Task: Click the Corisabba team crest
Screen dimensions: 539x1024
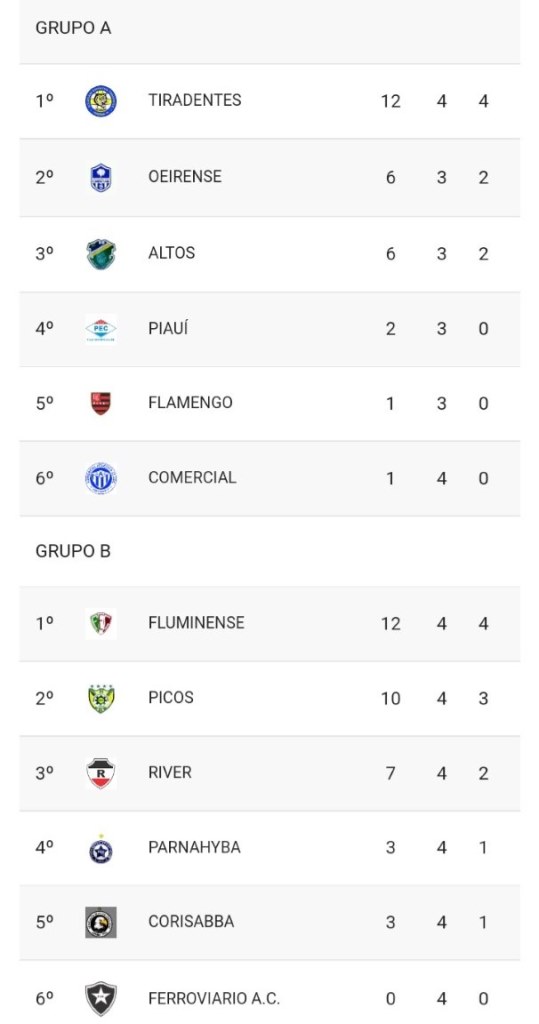Action: click(x=101, y=922)
